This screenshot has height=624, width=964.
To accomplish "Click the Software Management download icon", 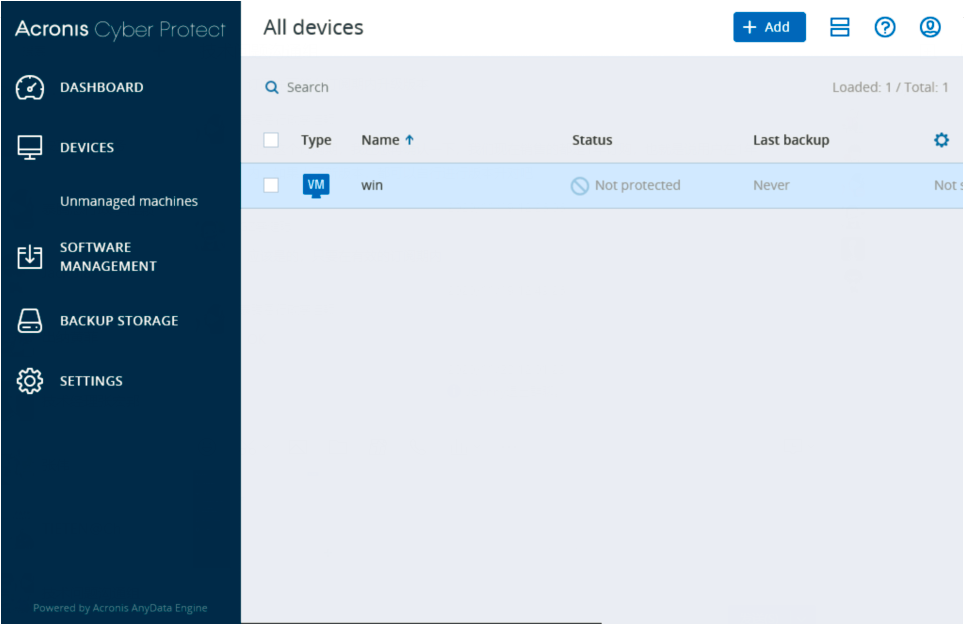I will pos(30,256).
